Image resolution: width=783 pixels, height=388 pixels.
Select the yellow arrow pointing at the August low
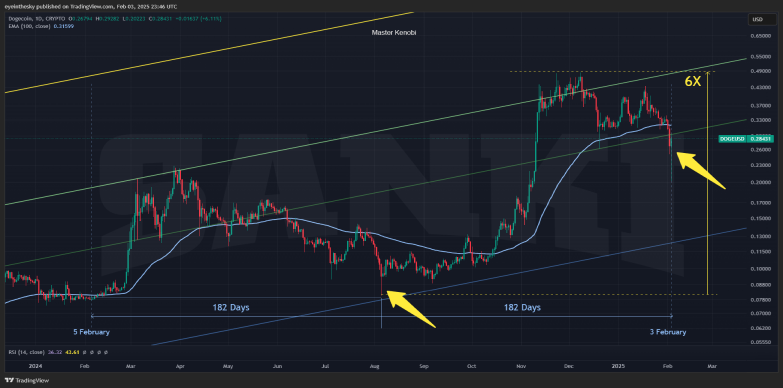click(411, 309)
